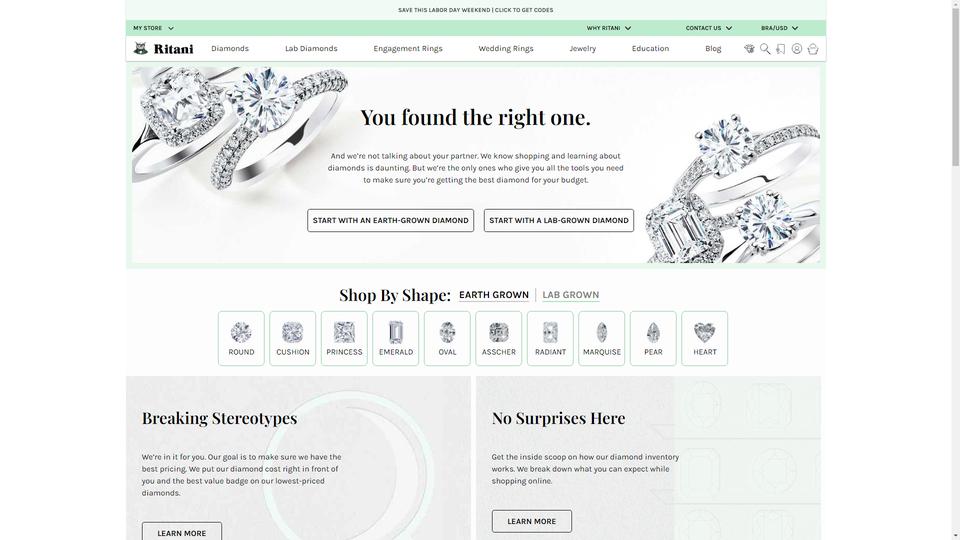This screenshot has width=960, height=540.
Task: Open the user account icon
Action: point(797,49)
